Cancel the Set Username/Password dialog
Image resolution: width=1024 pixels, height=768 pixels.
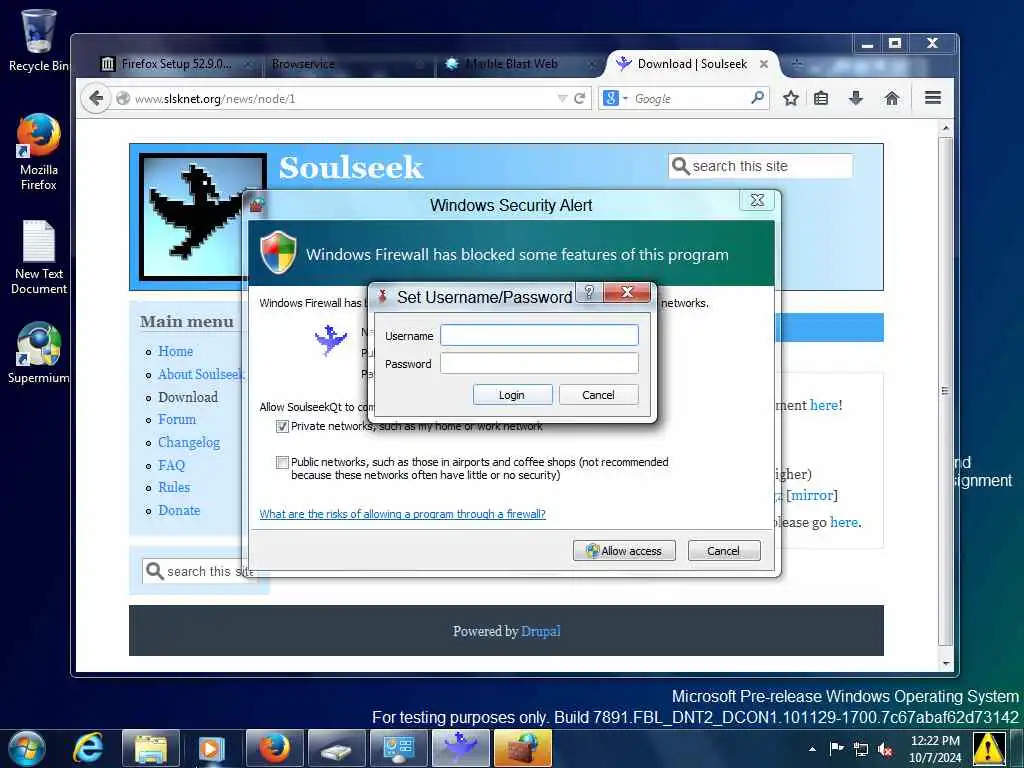(x=598, y=394)
